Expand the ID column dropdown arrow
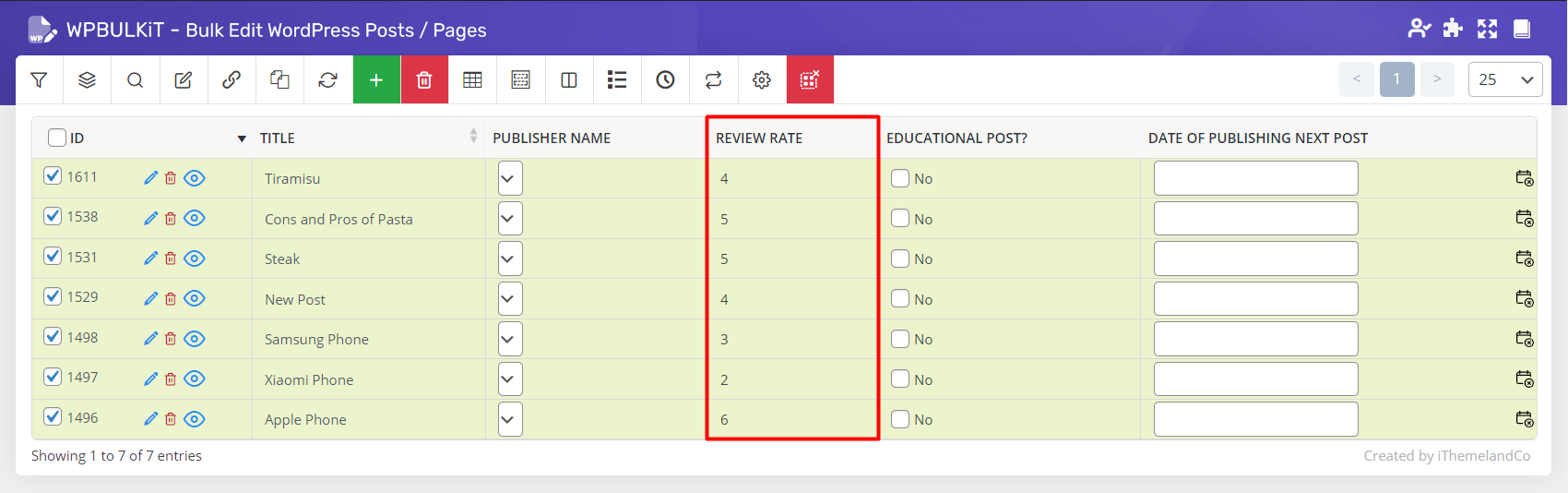 pyautogui.click(x=242, y=138)
